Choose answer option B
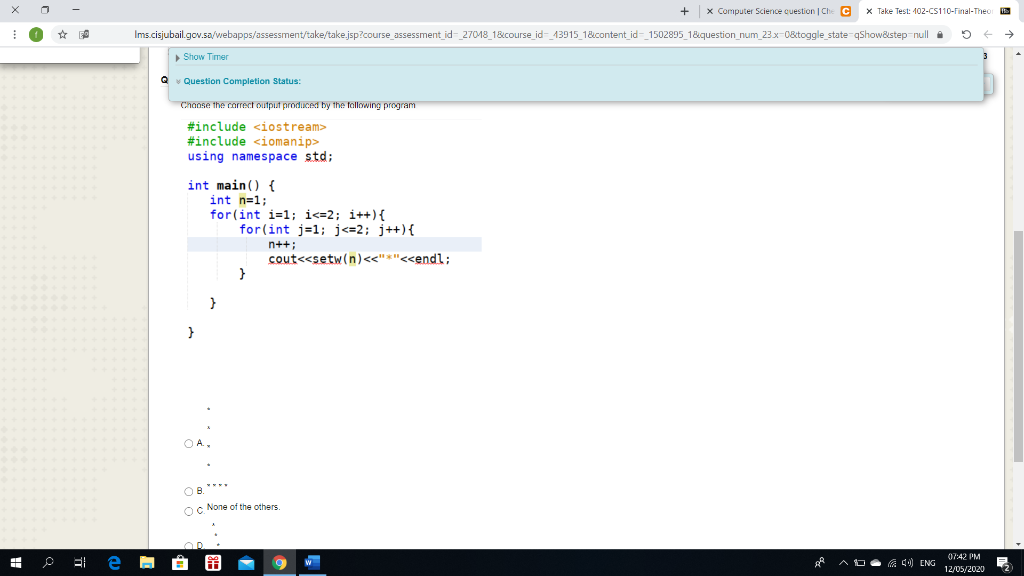 tap(189, 491)
